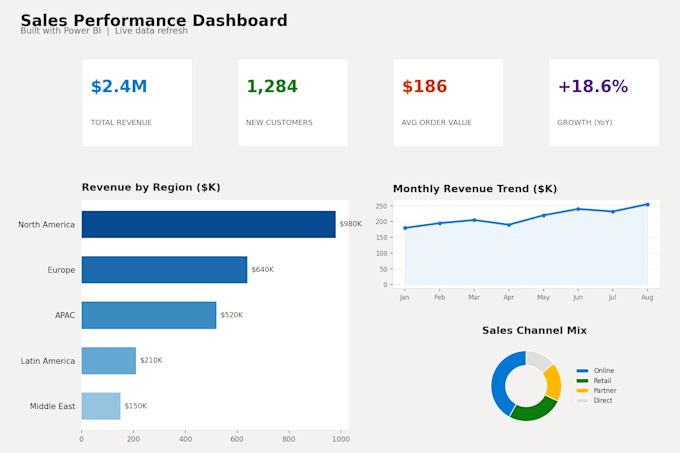Image resolution: width=680 pixels, height=453 pixels.
Task: Click the Online legend color swatch
Action: pos(582,371)
